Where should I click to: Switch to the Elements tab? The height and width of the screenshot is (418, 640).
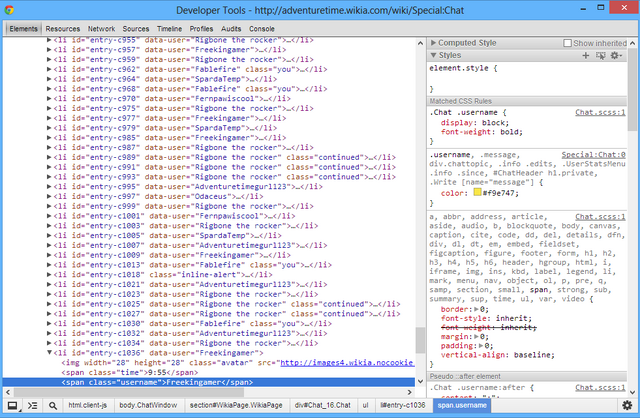coord(23,29)
